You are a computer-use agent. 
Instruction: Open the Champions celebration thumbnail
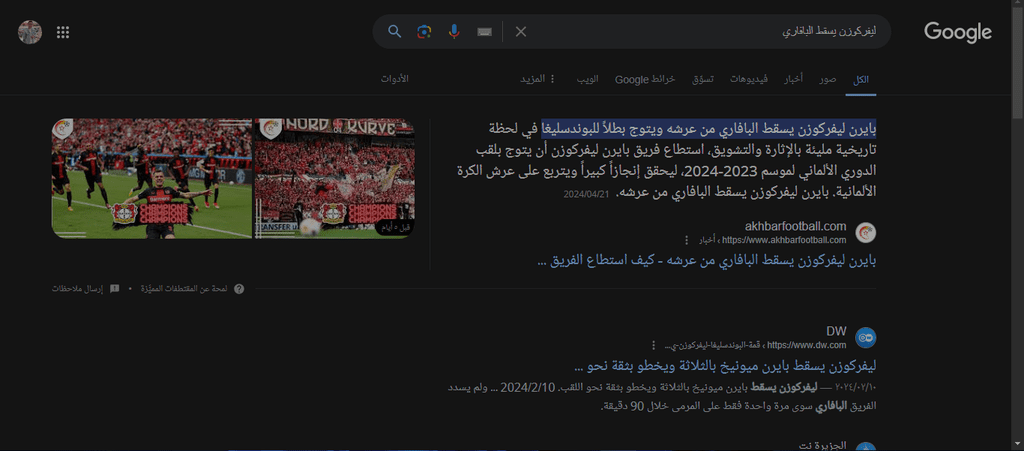point(152,178)
